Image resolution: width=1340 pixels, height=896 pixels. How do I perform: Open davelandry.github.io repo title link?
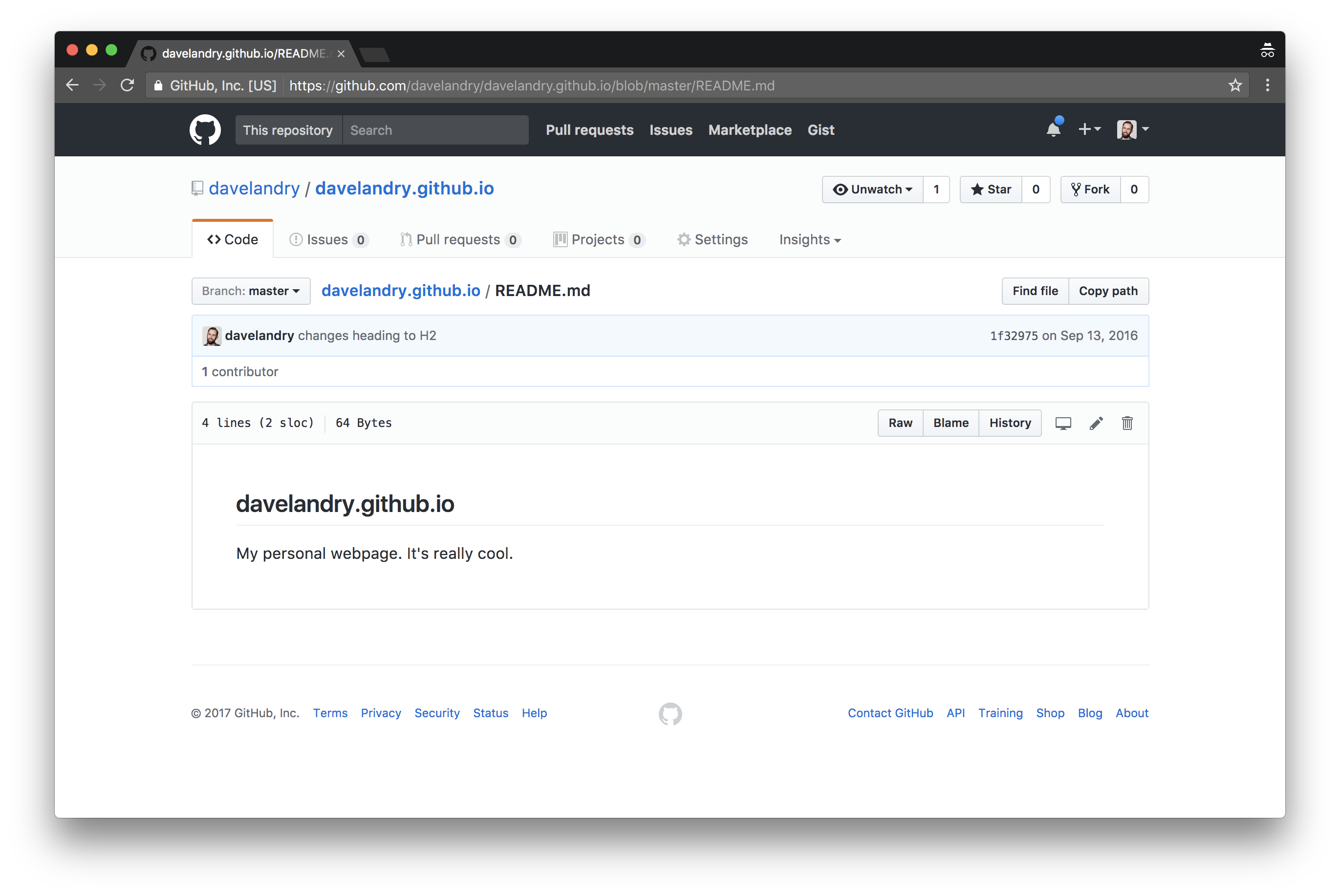405,189
